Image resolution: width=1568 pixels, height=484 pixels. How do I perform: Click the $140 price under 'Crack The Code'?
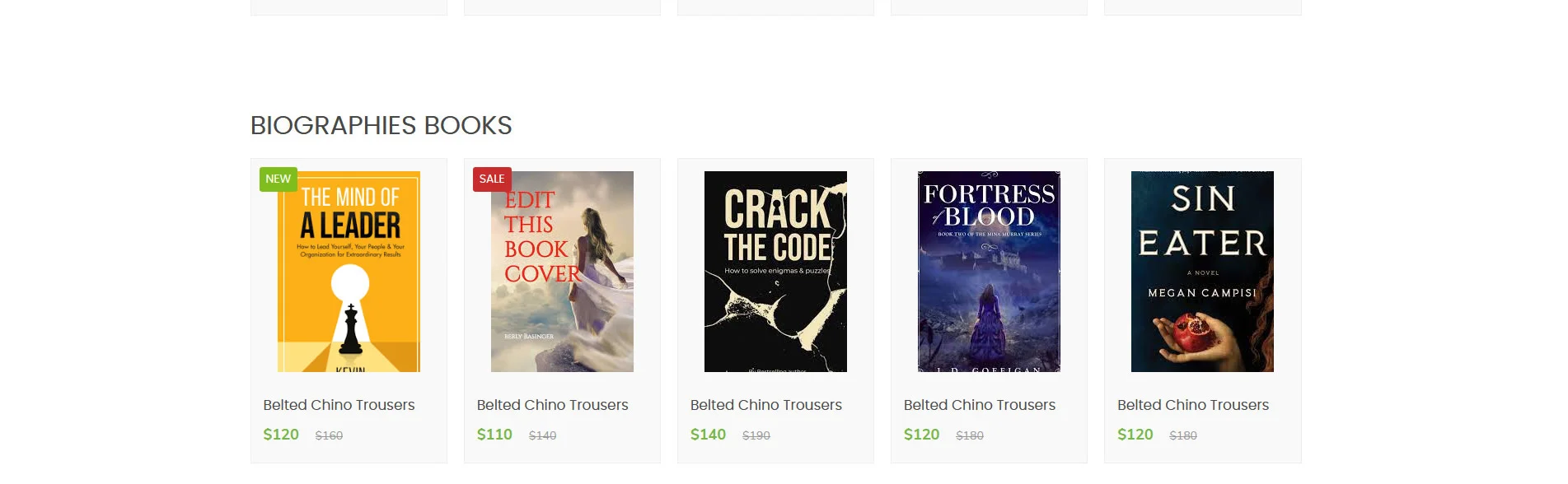pos(708,434)
